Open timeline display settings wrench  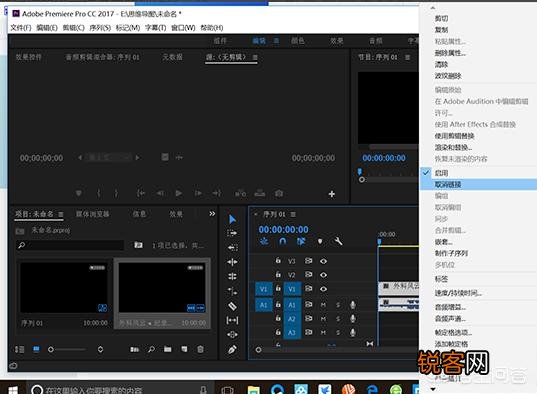click(x=338, y=242)
